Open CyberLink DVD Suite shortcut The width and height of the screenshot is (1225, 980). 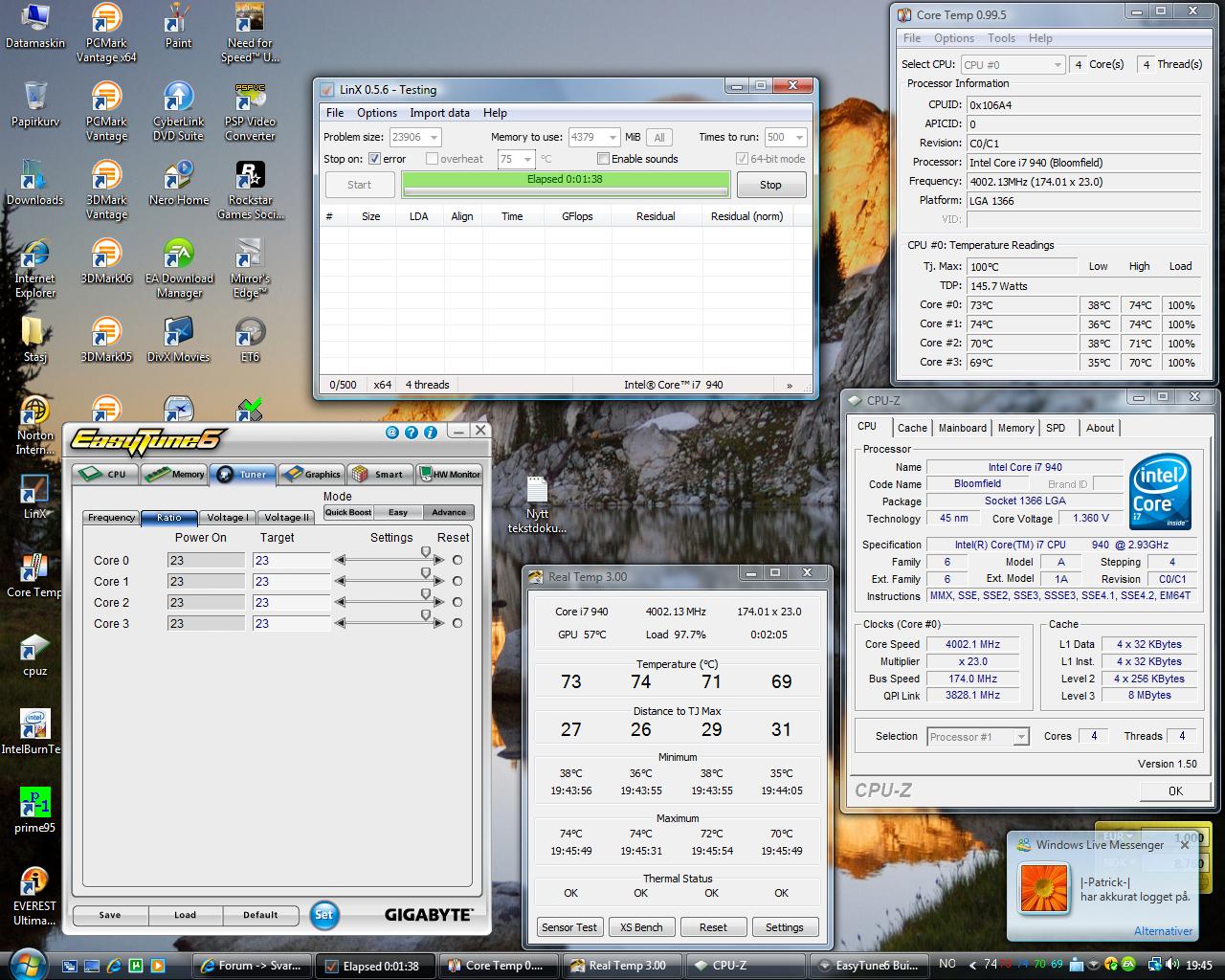click(x=178, y=112)
